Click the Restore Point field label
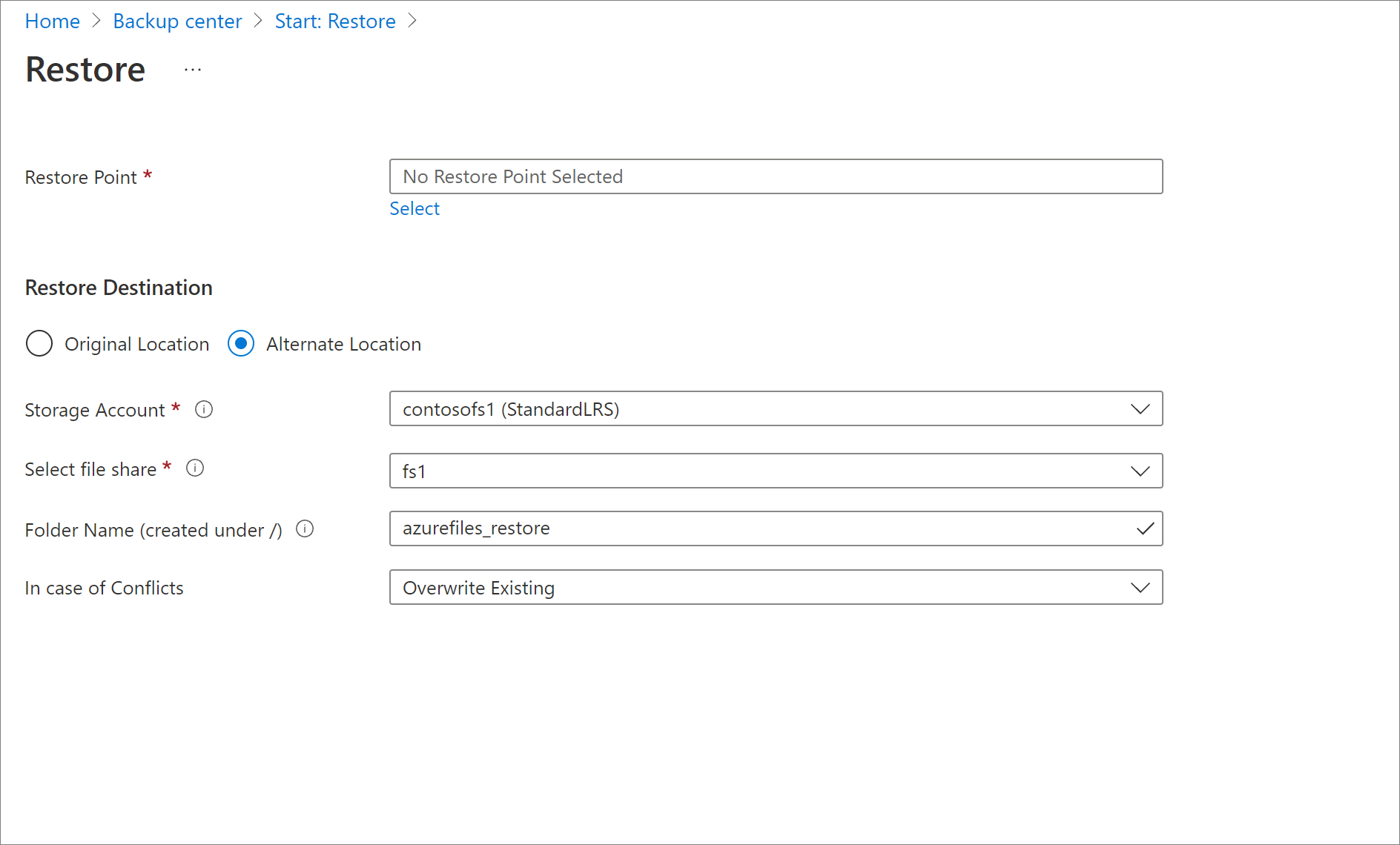This screenshot has width=1400, height=845. pos(81,178)
